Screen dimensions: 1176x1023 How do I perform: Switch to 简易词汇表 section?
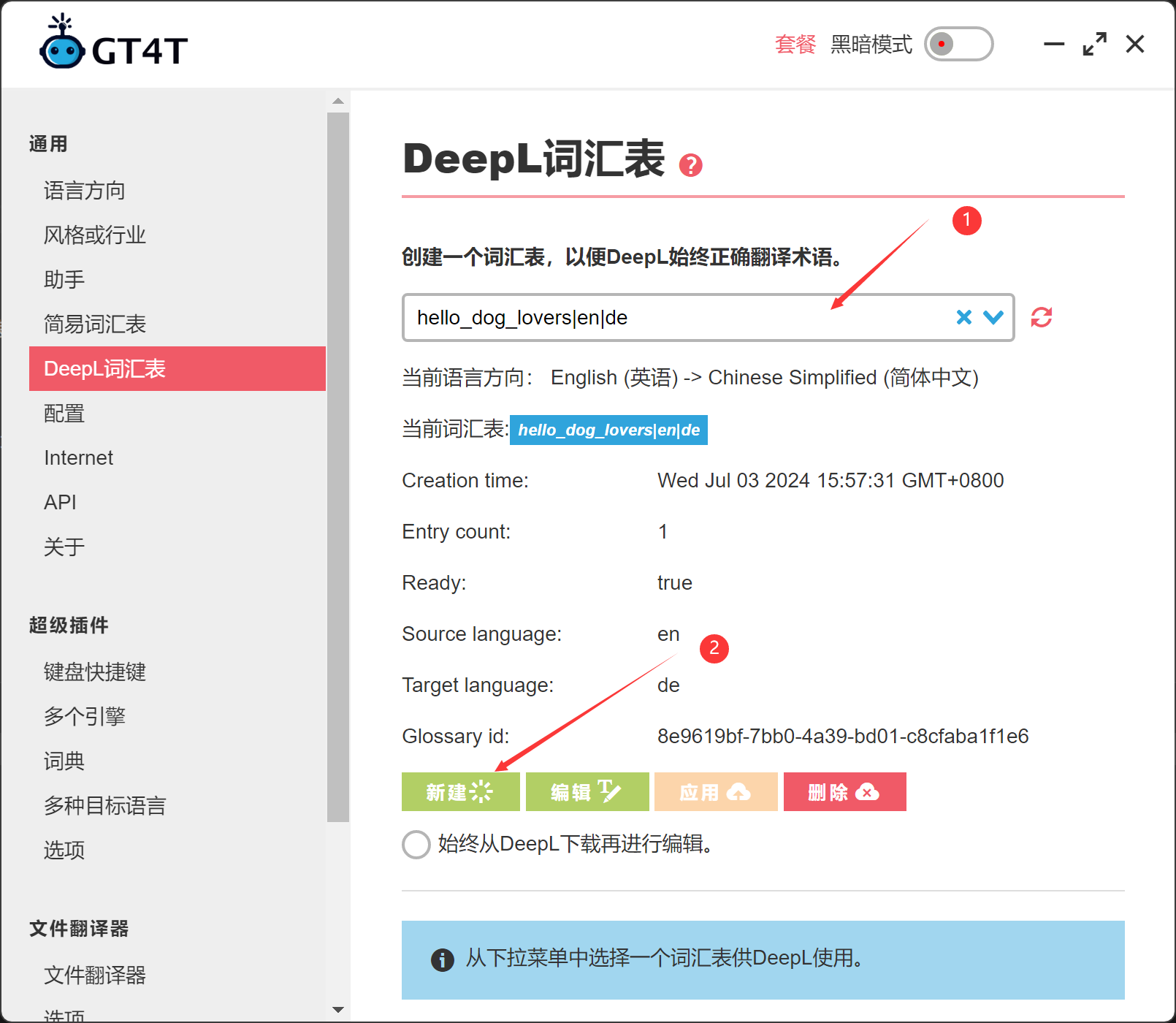coord(94,324)
